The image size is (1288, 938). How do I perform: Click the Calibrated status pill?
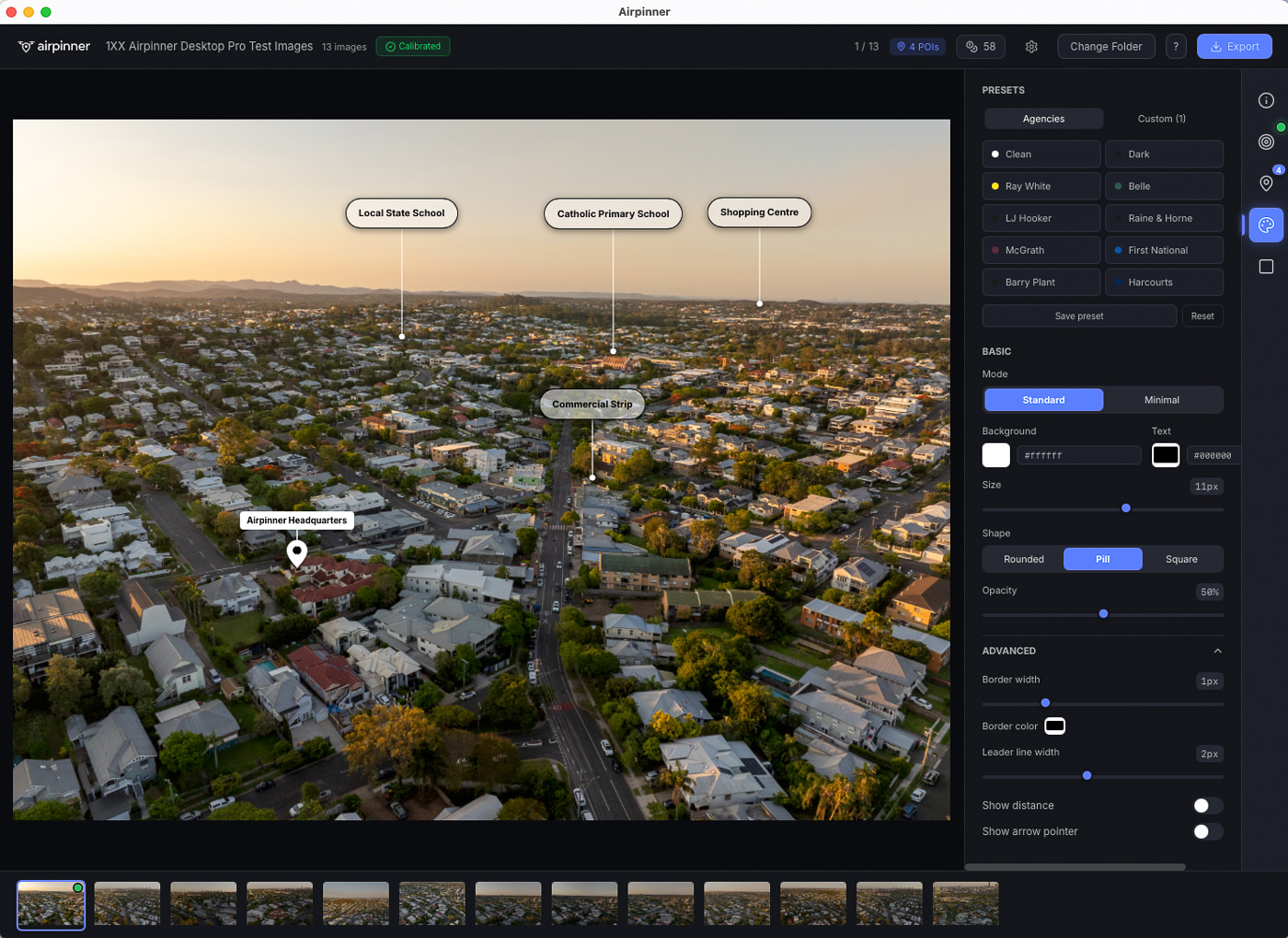412,46
